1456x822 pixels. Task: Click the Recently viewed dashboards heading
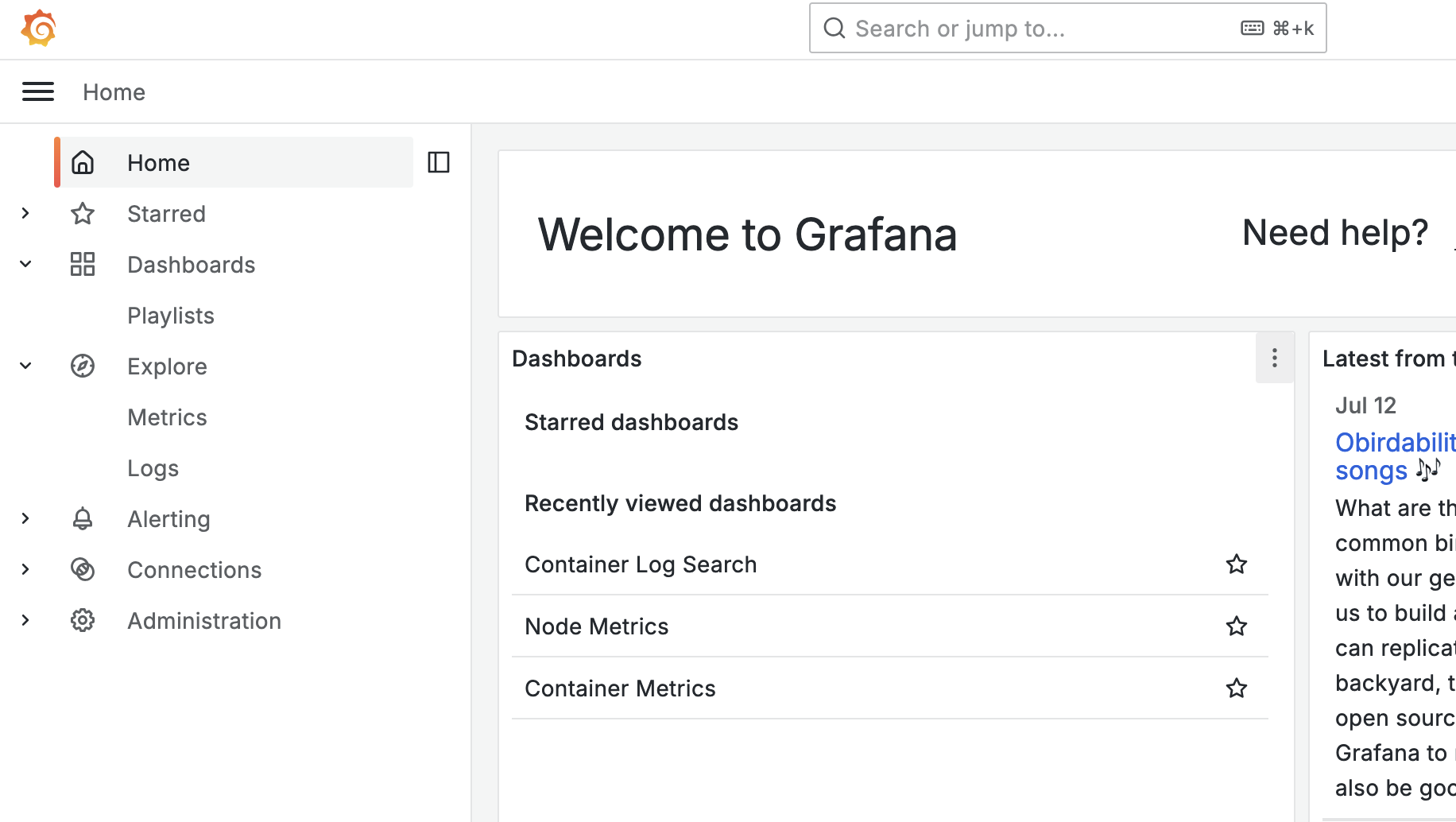[x=680, y=503]
